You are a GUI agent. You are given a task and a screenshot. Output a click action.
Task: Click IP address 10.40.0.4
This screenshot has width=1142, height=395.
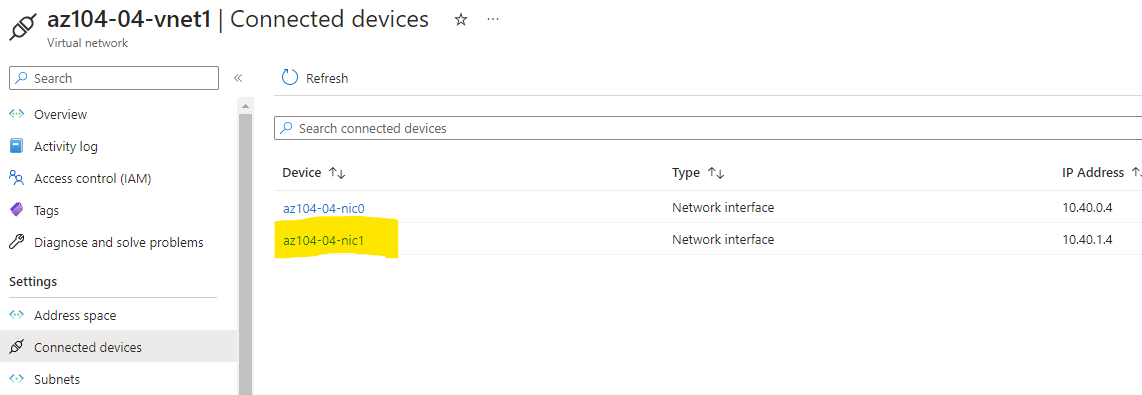coord(1087,208)
